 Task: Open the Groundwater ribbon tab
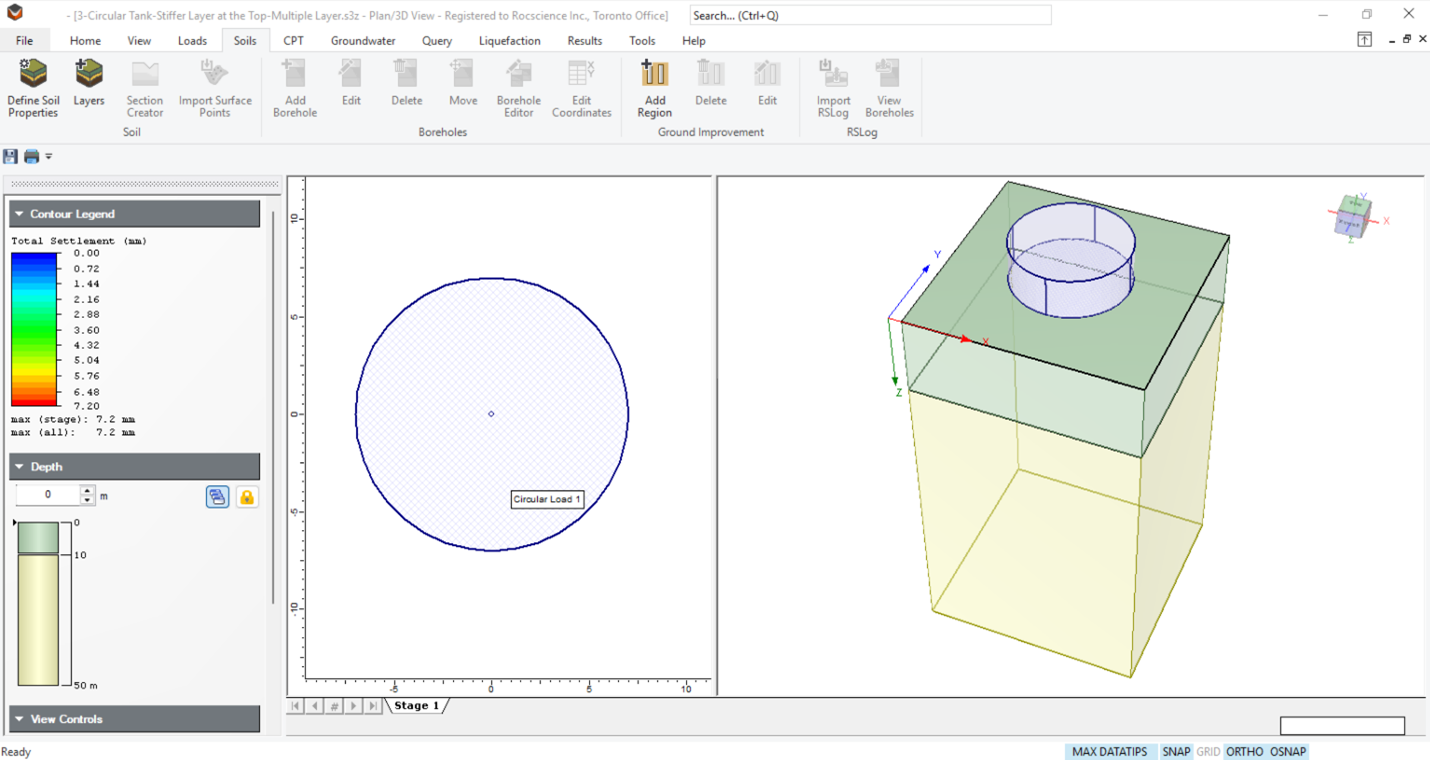[363, 41]
